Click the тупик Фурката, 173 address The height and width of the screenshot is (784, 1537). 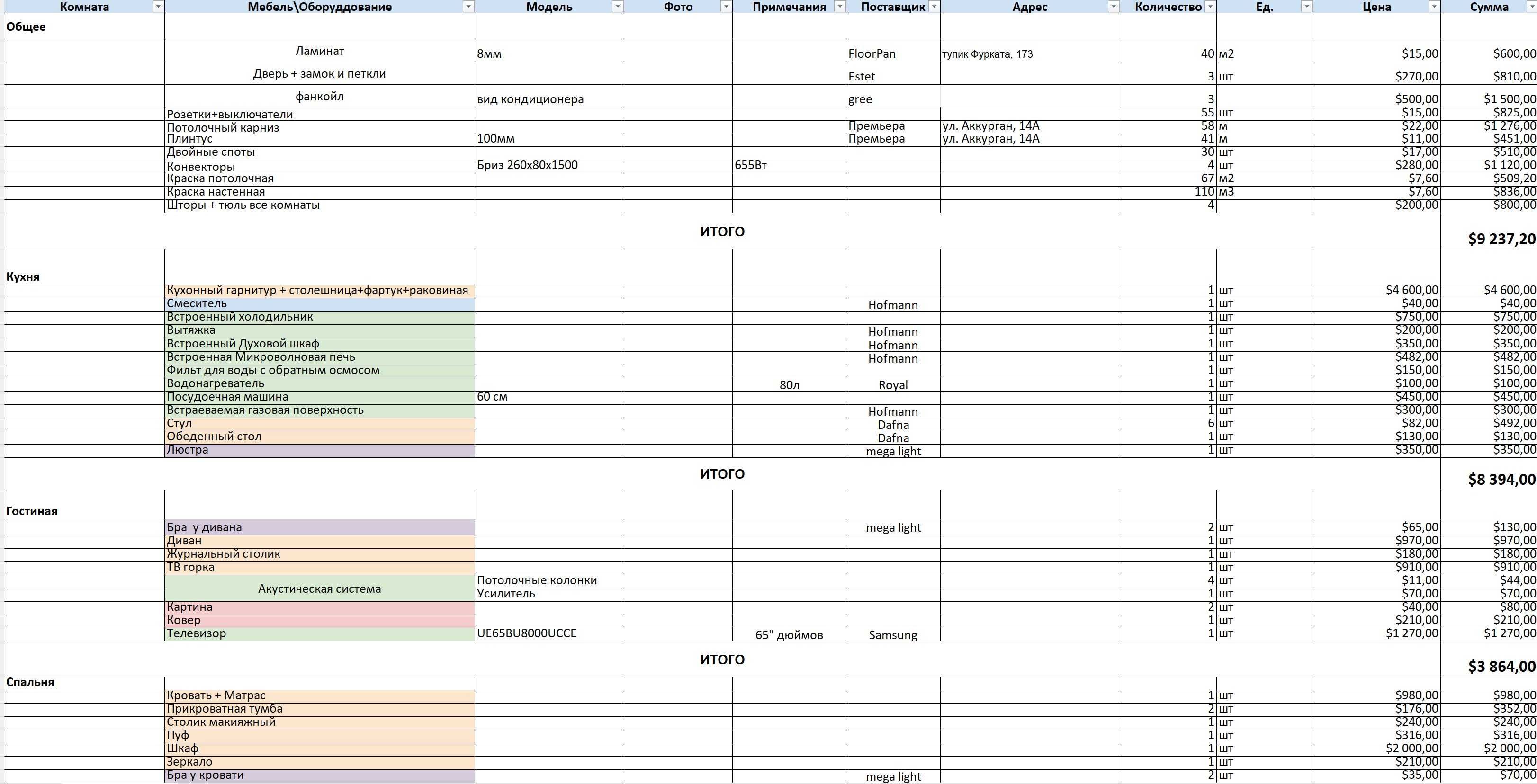pyautogui.click(x=1030, y=51)
